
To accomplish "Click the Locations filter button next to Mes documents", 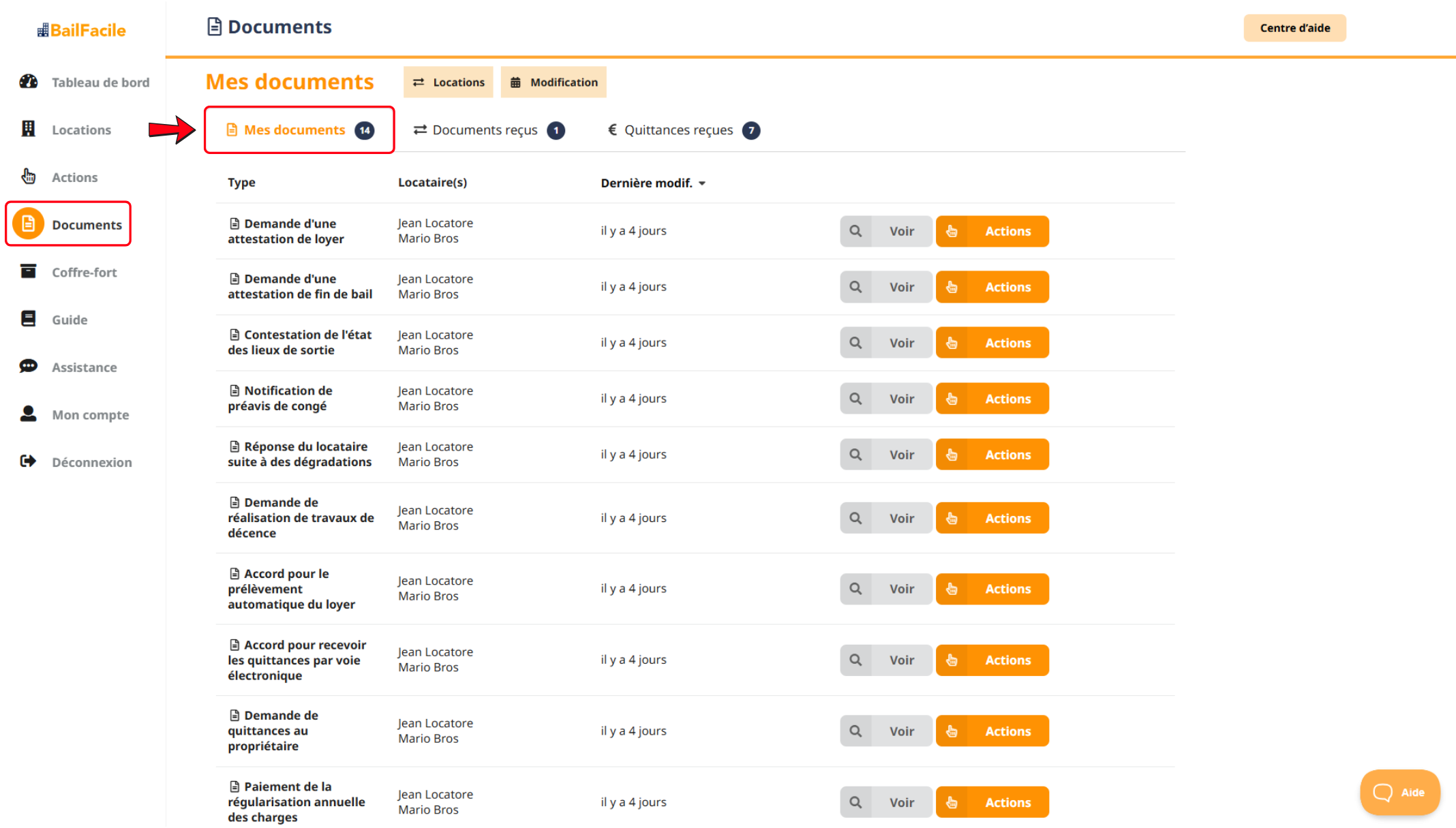I will coord(449,82).
